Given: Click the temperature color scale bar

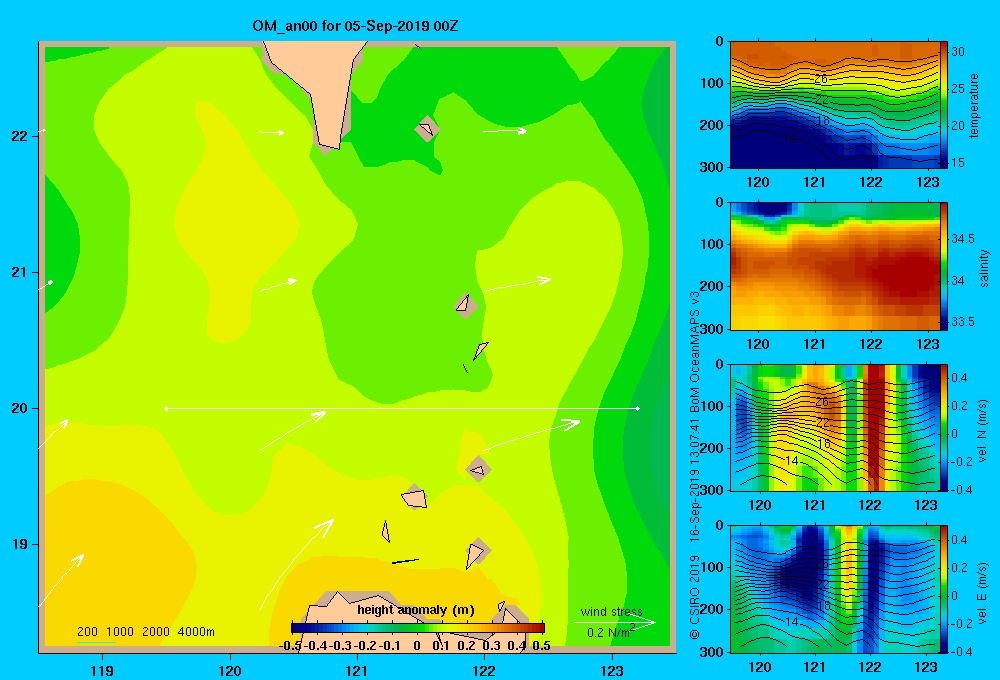Looking at the screenshot, I should 944,105.
